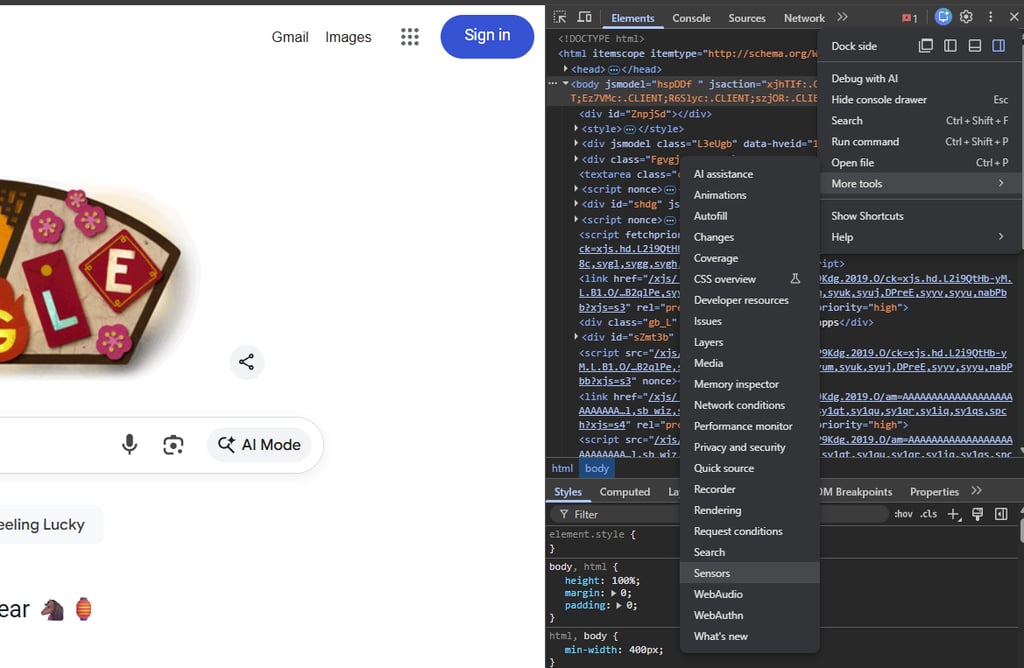Expand the style element node

(x=576, y=129)
